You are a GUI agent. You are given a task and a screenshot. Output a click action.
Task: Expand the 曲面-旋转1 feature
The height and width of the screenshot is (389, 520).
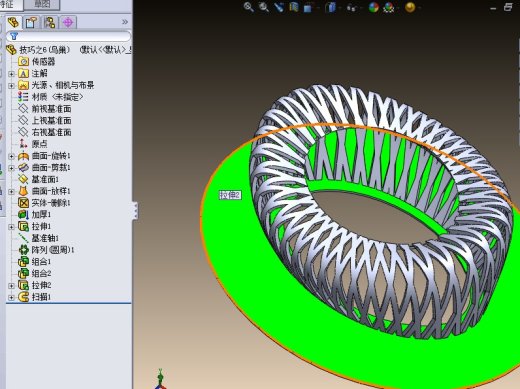[x=11, y=156]
